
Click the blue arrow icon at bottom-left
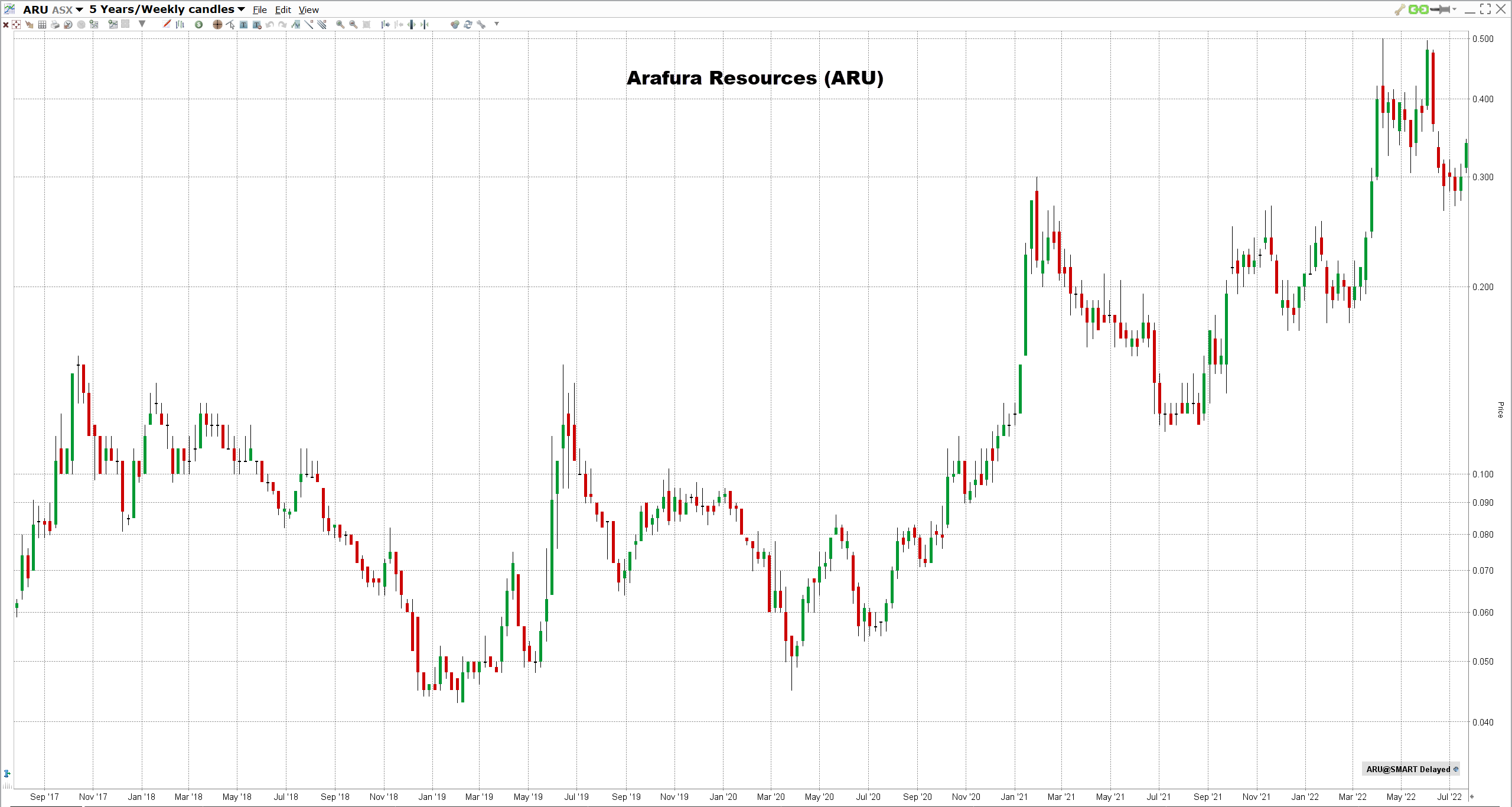[7, 773]
